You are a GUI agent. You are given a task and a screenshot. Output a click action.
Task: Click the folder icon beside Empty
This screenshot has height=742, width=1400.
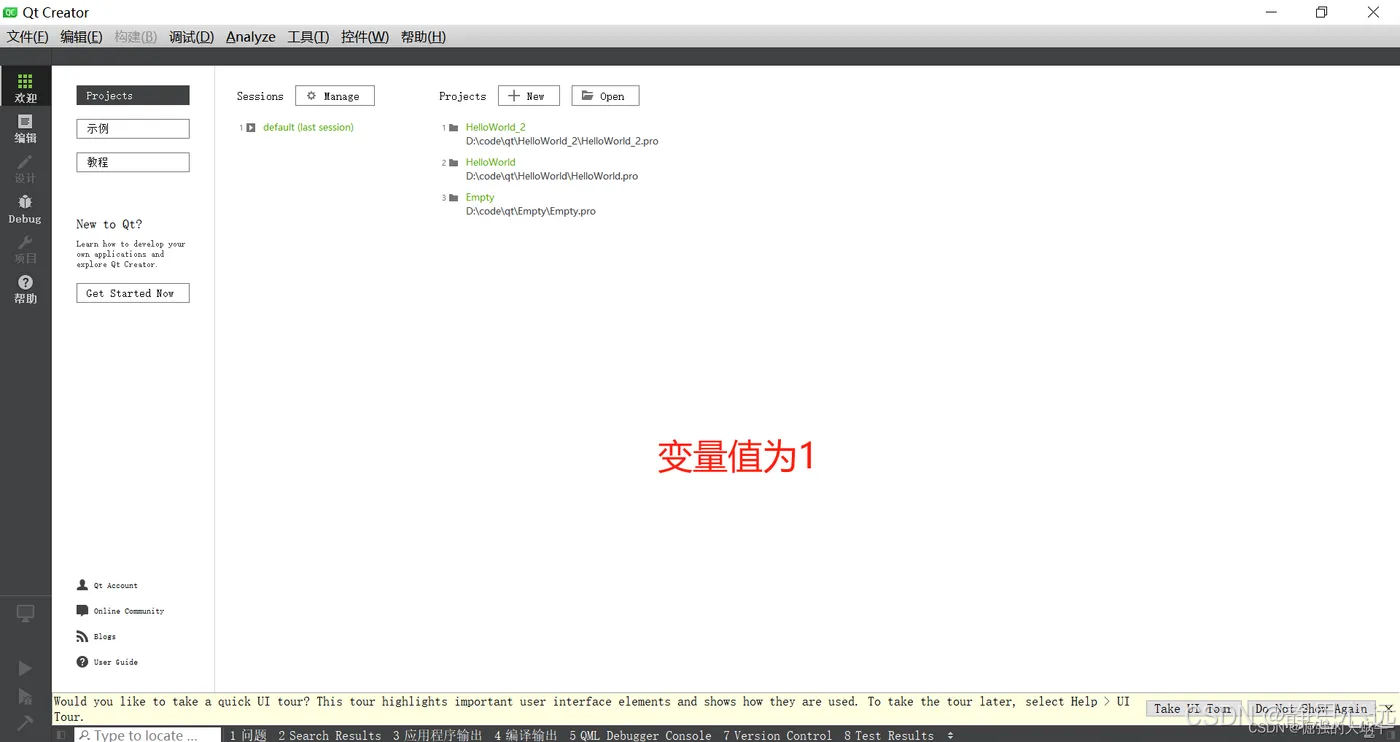pos(454,198)
